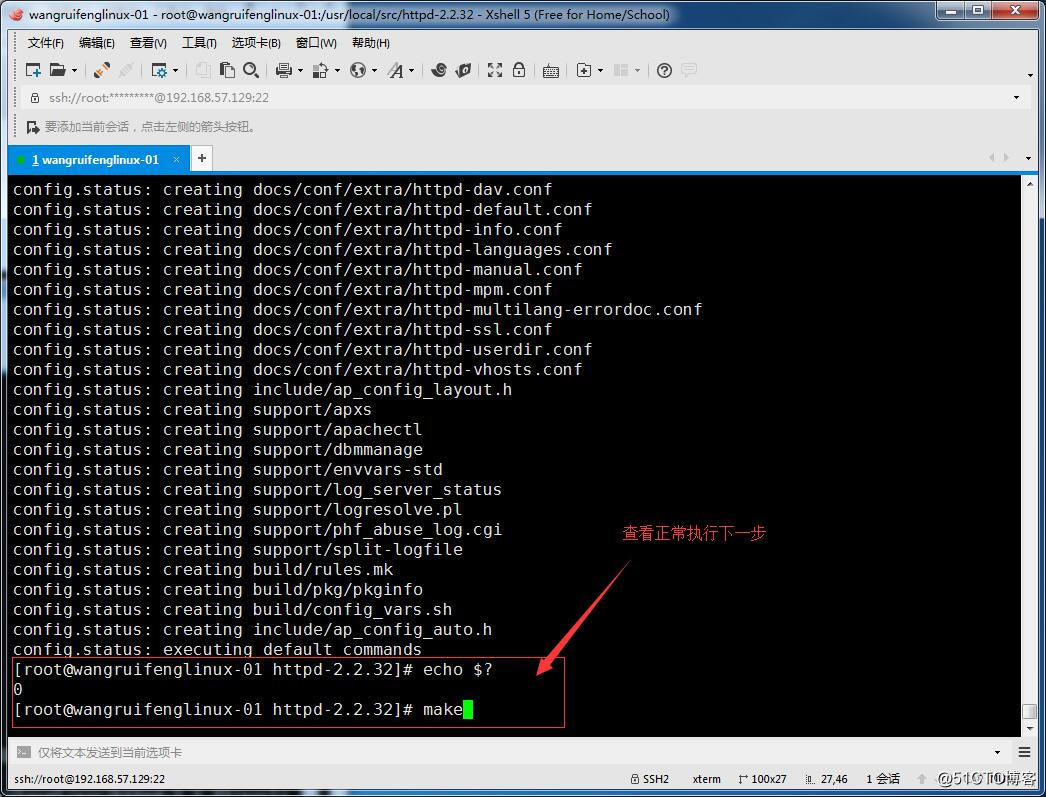
Task: Open the 窗口(W) menu
Action: (x=316, y=43)
